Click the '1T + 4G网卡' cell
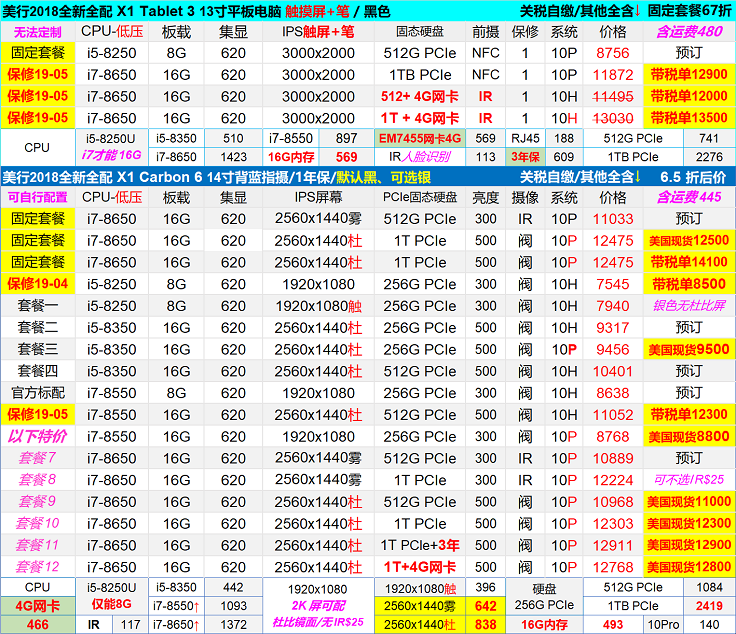 (420, 118)
